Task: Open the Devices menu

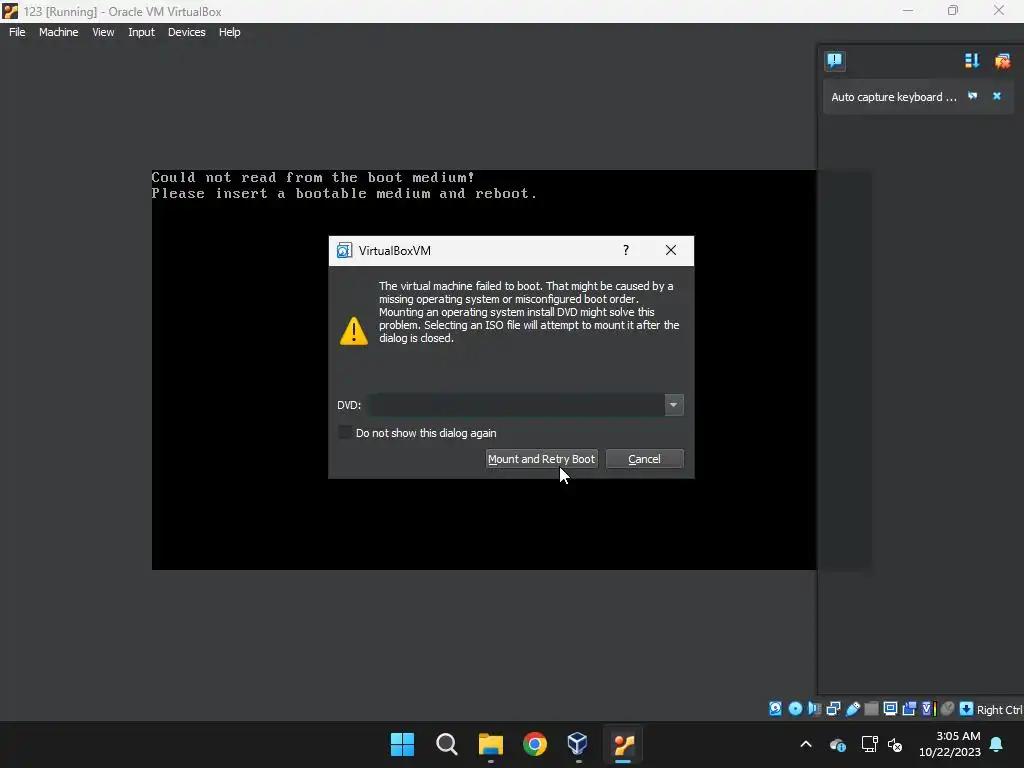Action: click(186, 32)
